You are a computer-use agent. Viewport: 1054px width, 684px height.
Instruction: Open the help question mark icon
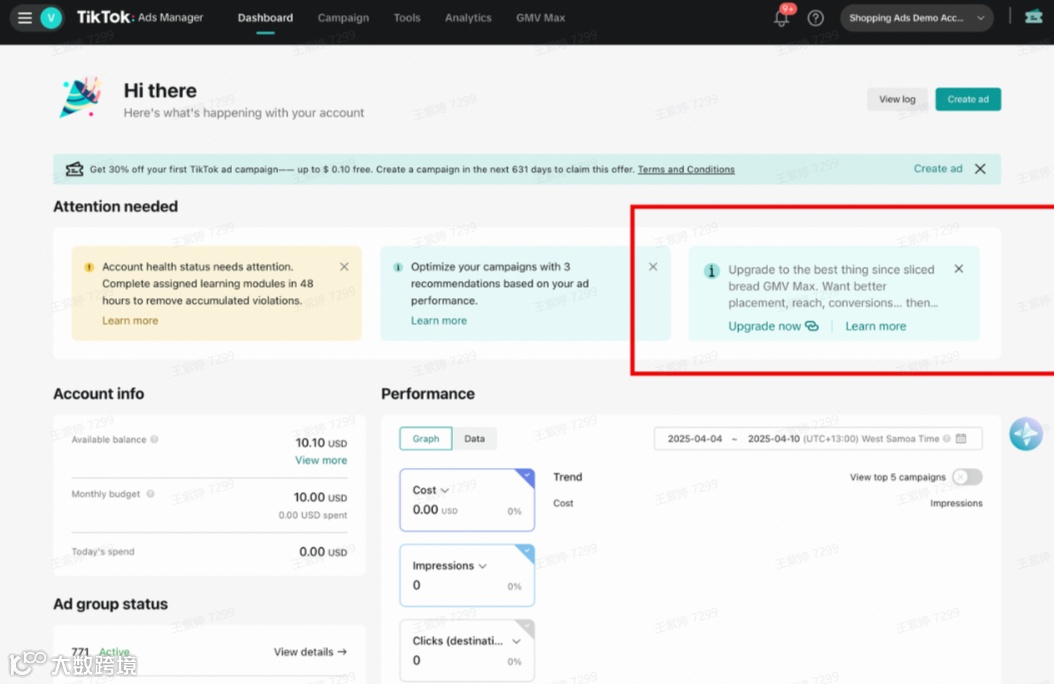coord(815,18)
